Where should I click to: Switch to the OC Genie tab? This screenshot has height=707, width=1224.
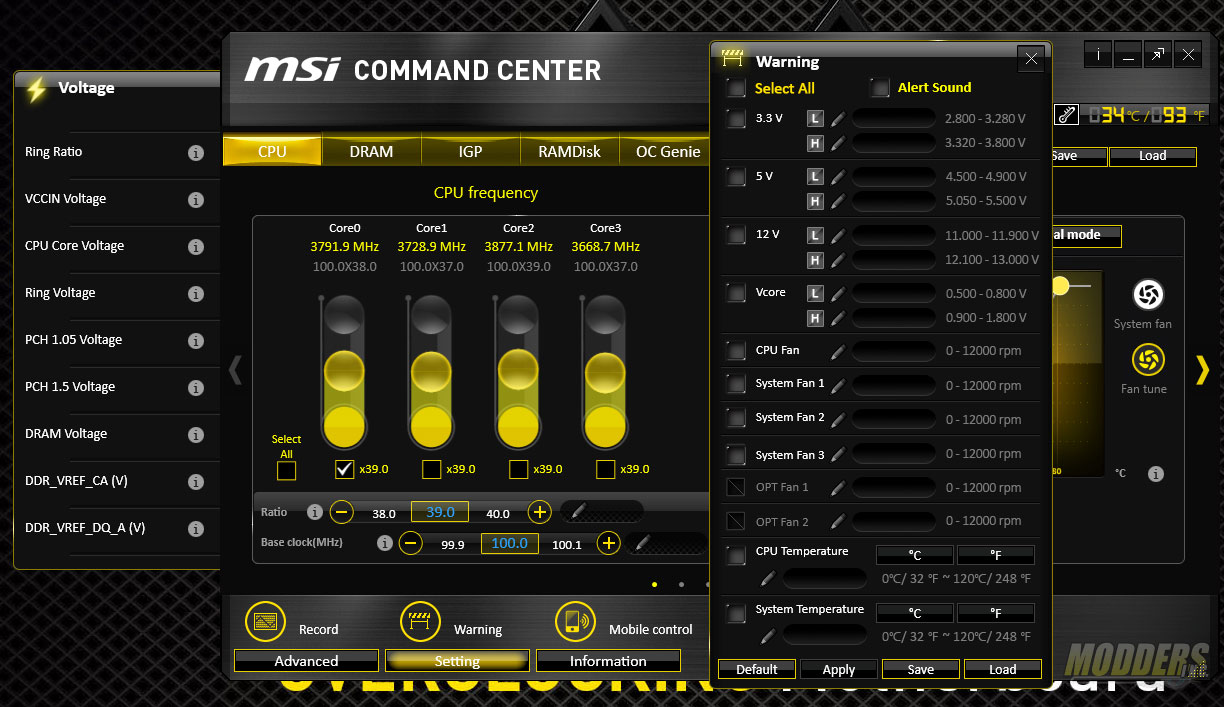point(665,152)
